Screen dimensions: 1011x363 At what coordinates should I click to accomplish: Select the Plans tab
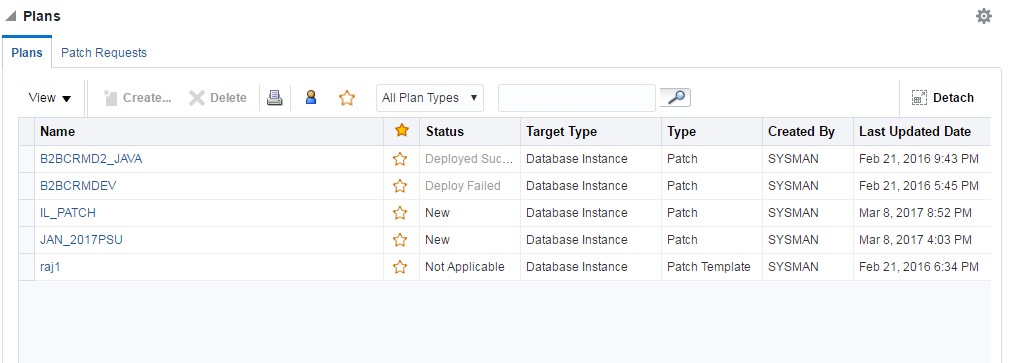[27, 53]
